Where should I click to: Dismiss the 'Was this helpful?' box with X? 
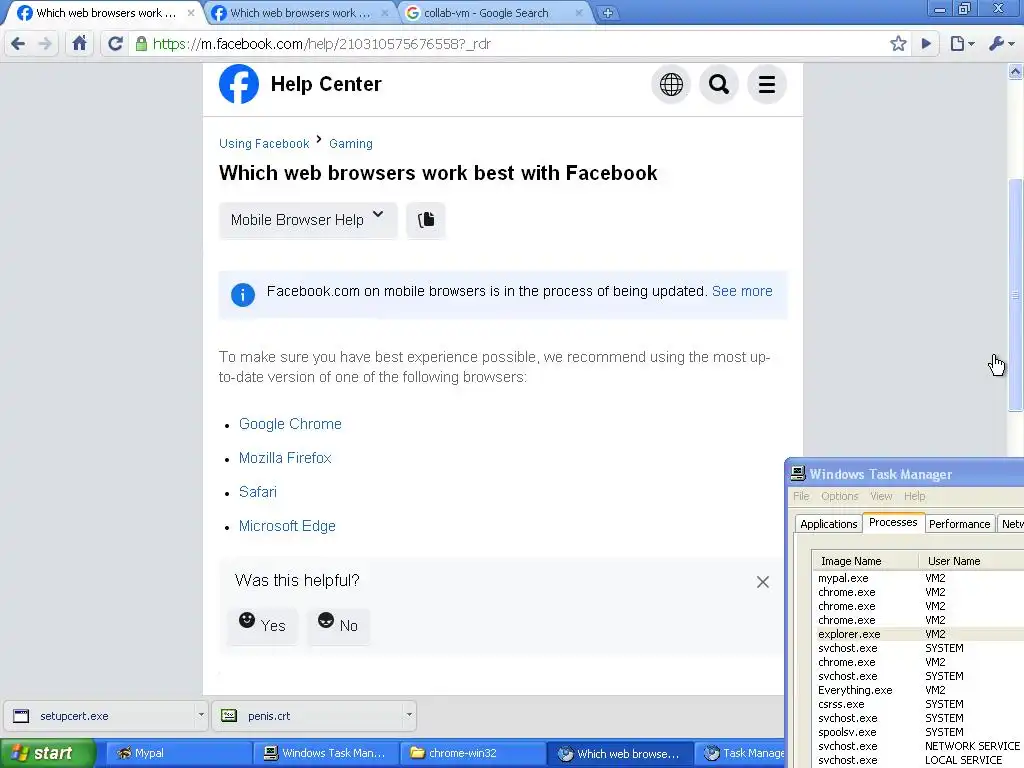pyautogui.click(x=762, y=582)
